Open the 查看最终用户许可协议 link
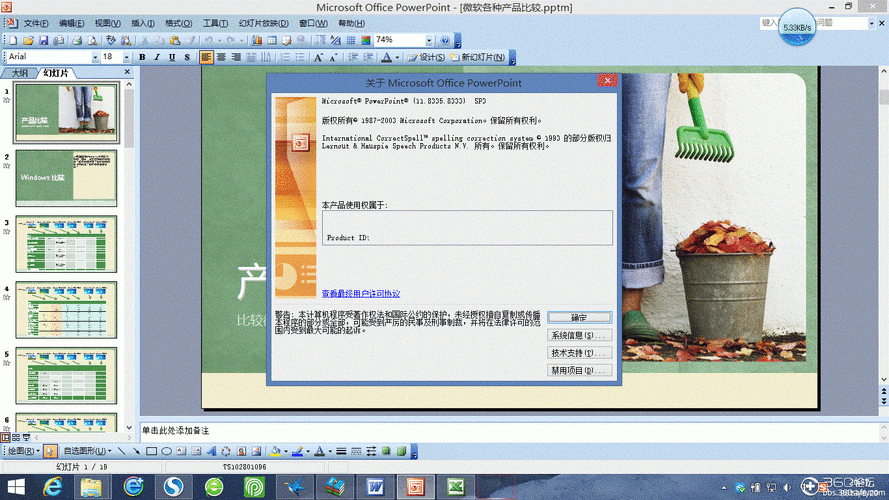Viewport: 889px width, 500px height. tap(361, 294)
